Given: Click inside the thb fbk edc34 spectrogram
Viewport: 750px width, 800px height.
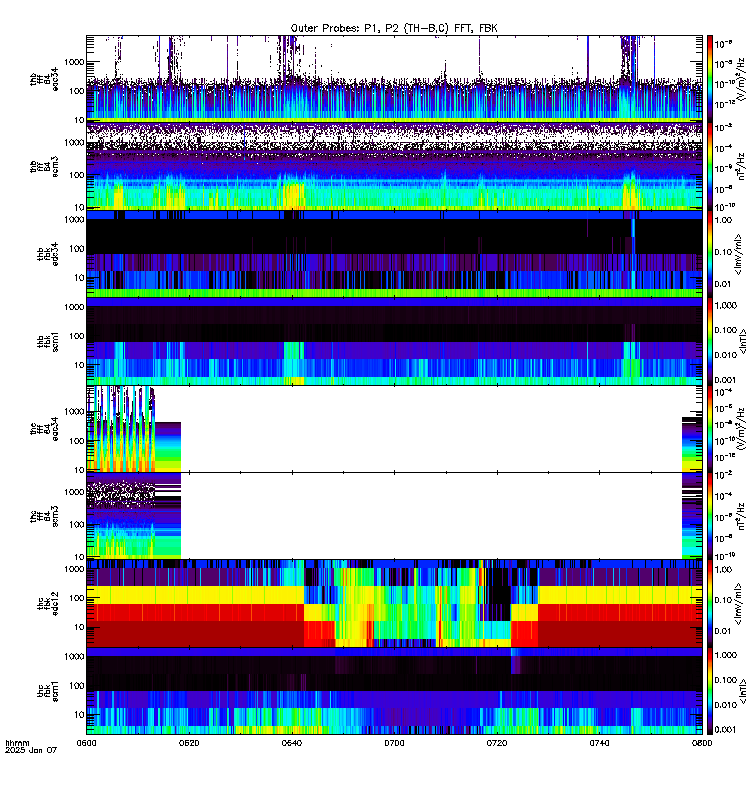Looking at the screenshot, I should pos(394,254).
